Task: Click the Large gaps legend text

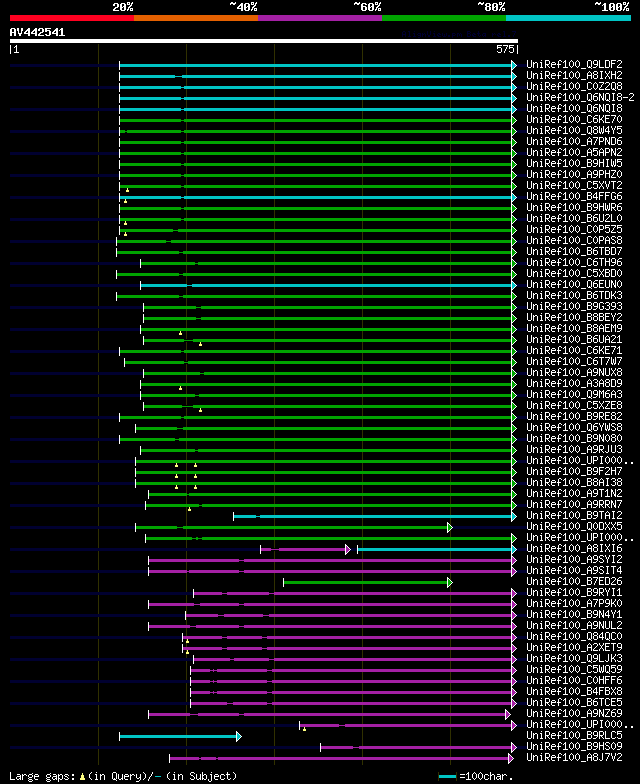Action: tap(123, 776)
